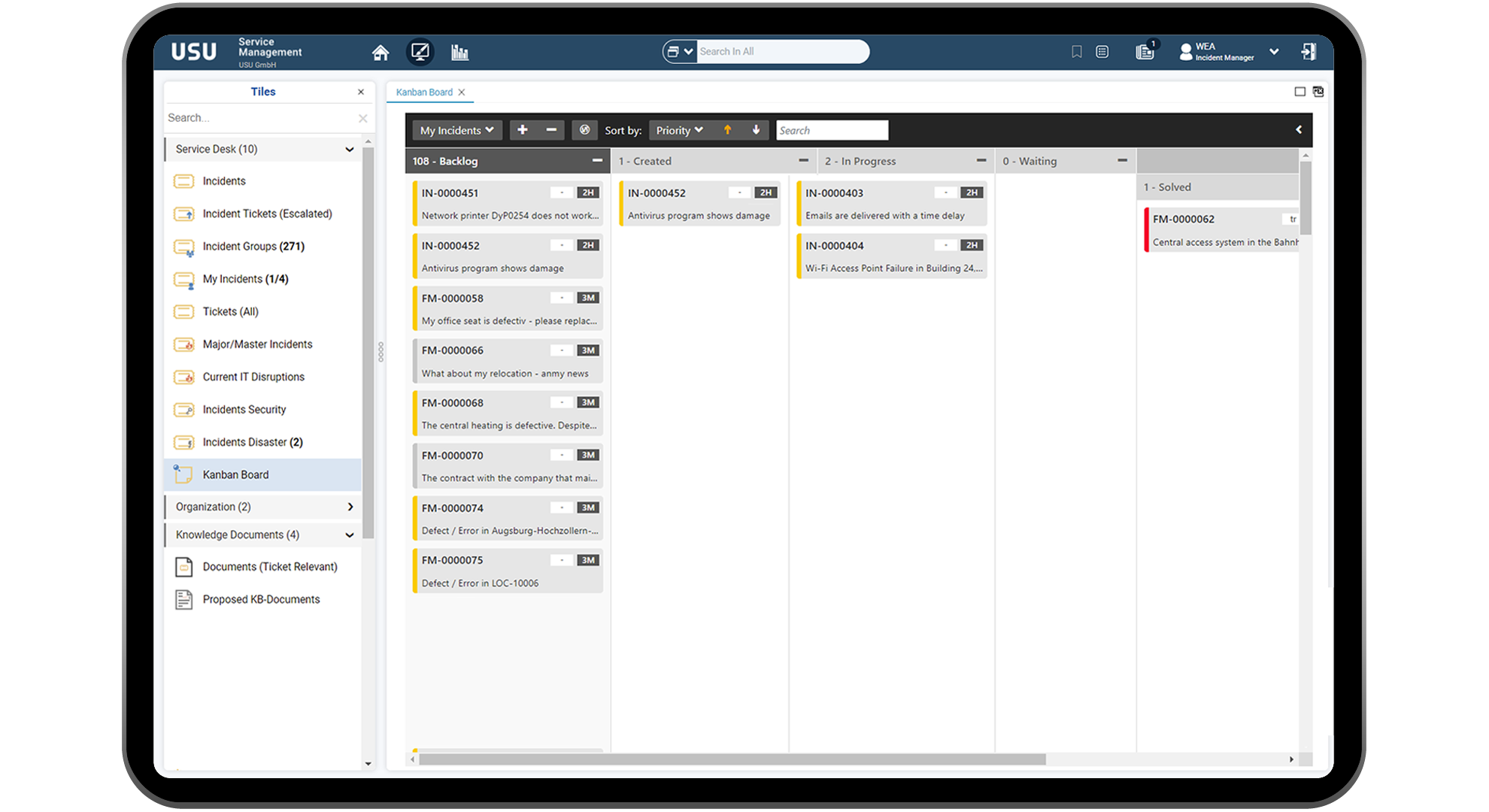Click the Kanban Board sidebar icon
This screenshot has height=812, width=1489.
(x=186, y=474)
